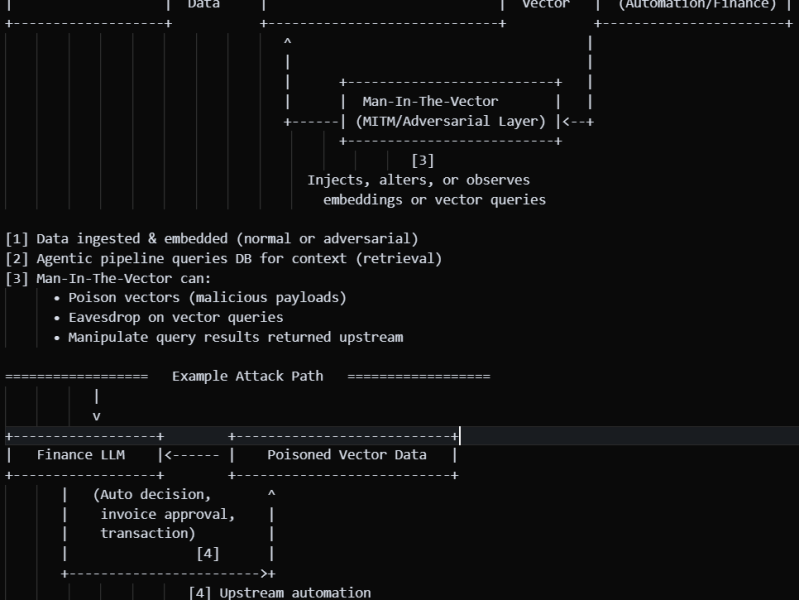Click the text 'Man-In-The-Vector' in the diagram box
This screenshot has height=600, width=799.
tap(430, 101)
